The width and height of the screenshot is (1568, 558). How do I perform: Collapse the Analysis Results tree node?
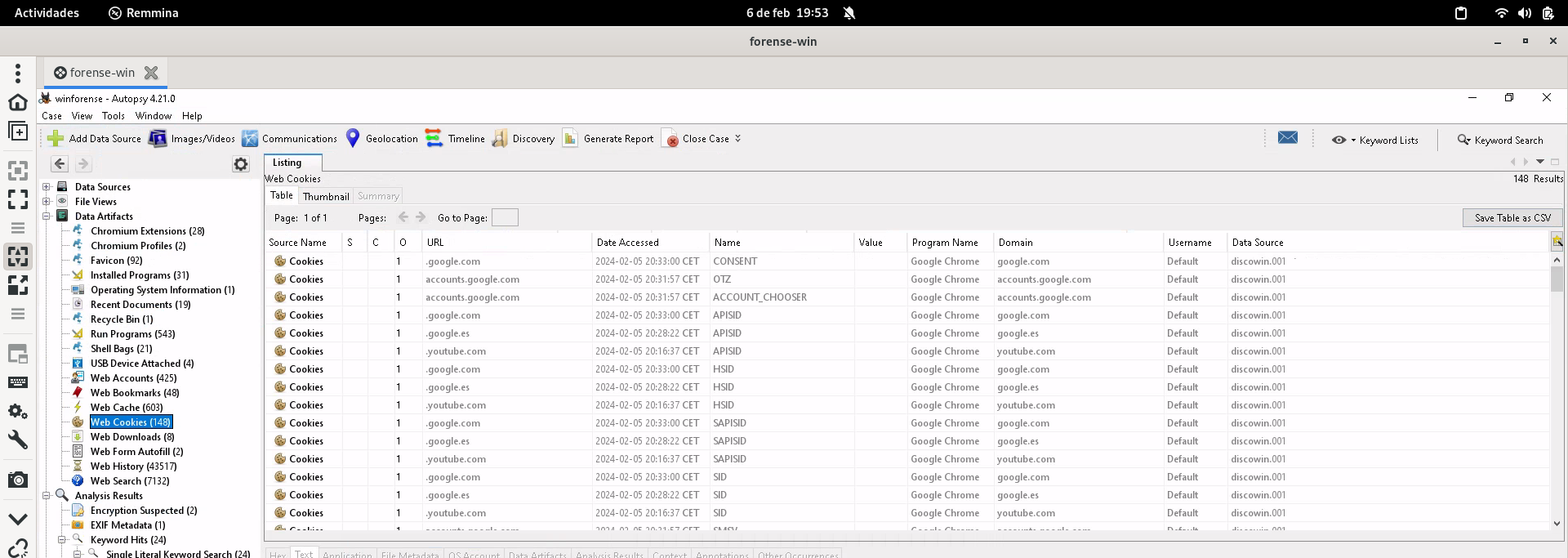47,496
